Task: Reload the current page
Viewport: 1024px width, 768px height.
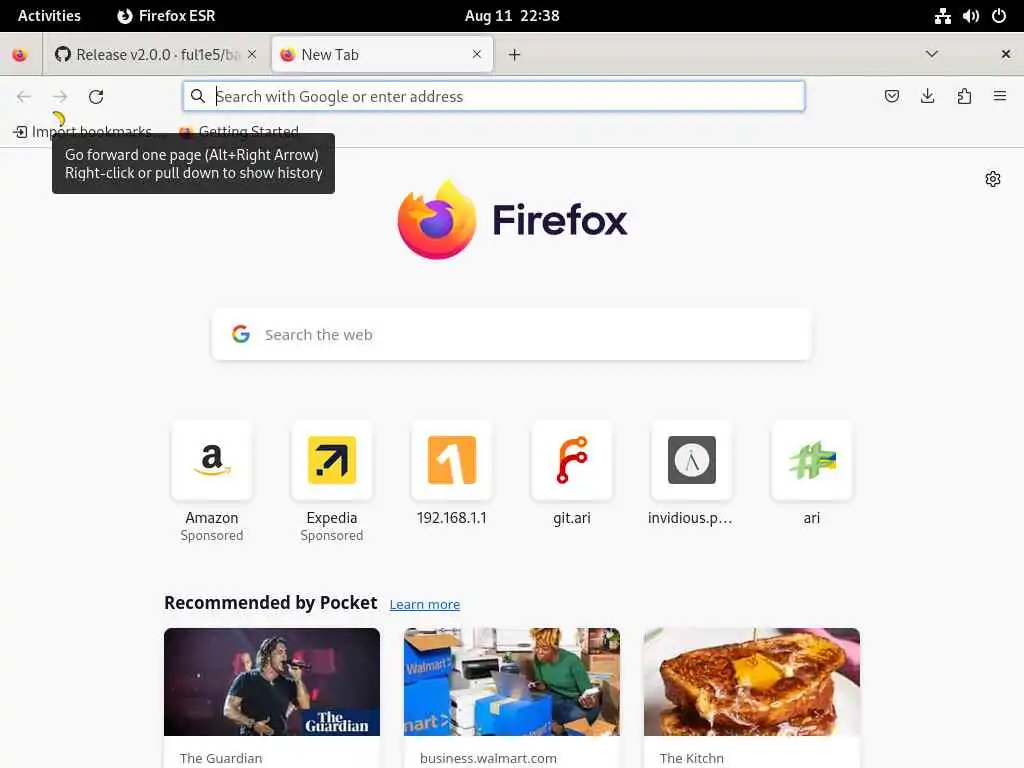Action: click(96, 97)
